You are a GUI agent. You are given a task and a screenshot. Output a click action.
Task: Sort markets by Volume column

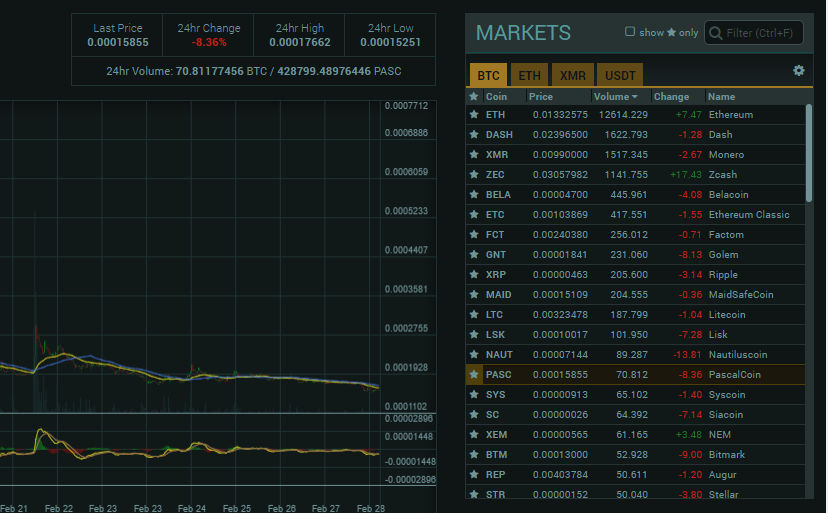[x=615, y=97]
